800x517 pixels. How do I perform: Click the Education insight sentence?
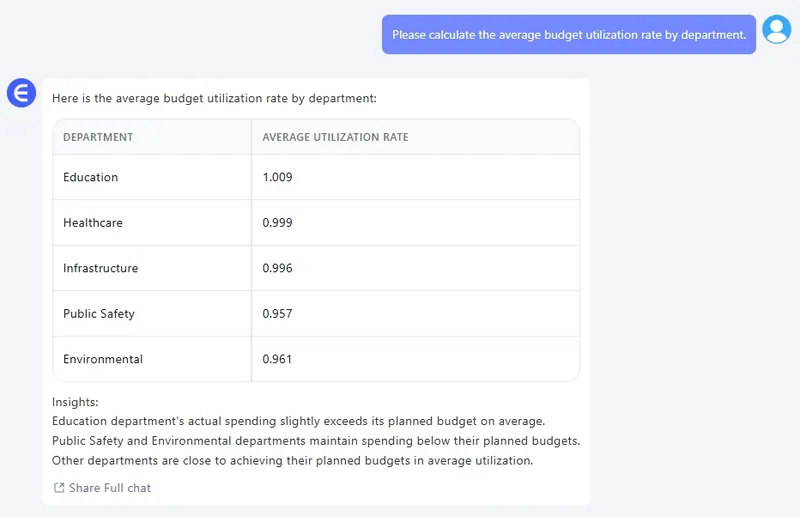pos(298,421)
